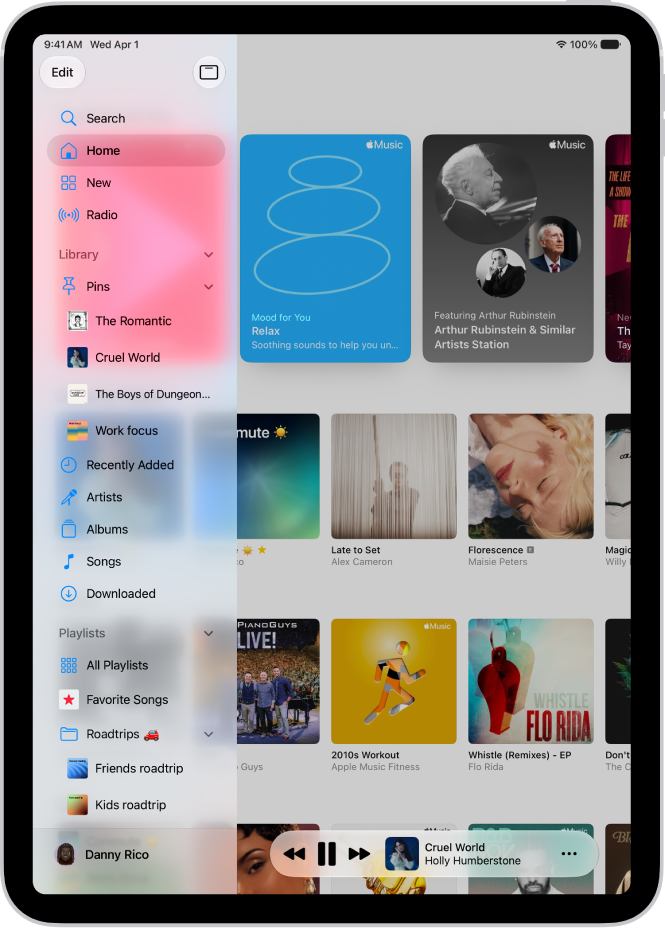Open Friends roadtrip playlist
The width and height of the screenshot is (665, 931).
point(136,769)
